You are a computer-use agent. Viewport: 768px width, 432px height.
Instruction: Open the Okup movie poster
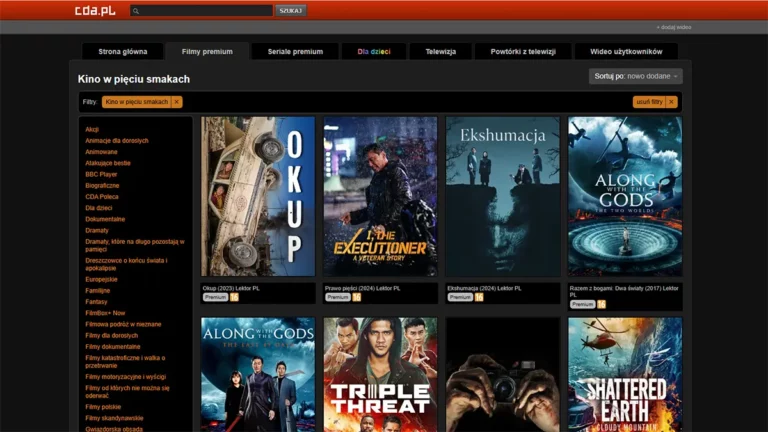258,196
